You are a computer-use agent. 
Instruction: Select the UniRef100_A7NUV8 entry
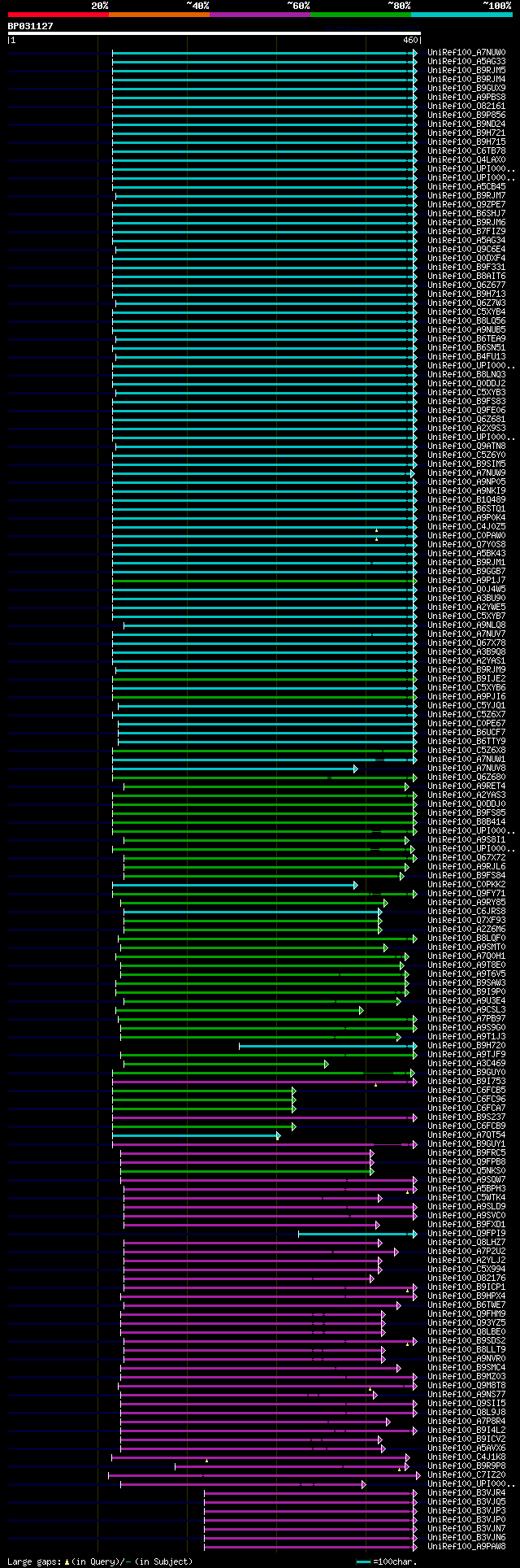466,768
